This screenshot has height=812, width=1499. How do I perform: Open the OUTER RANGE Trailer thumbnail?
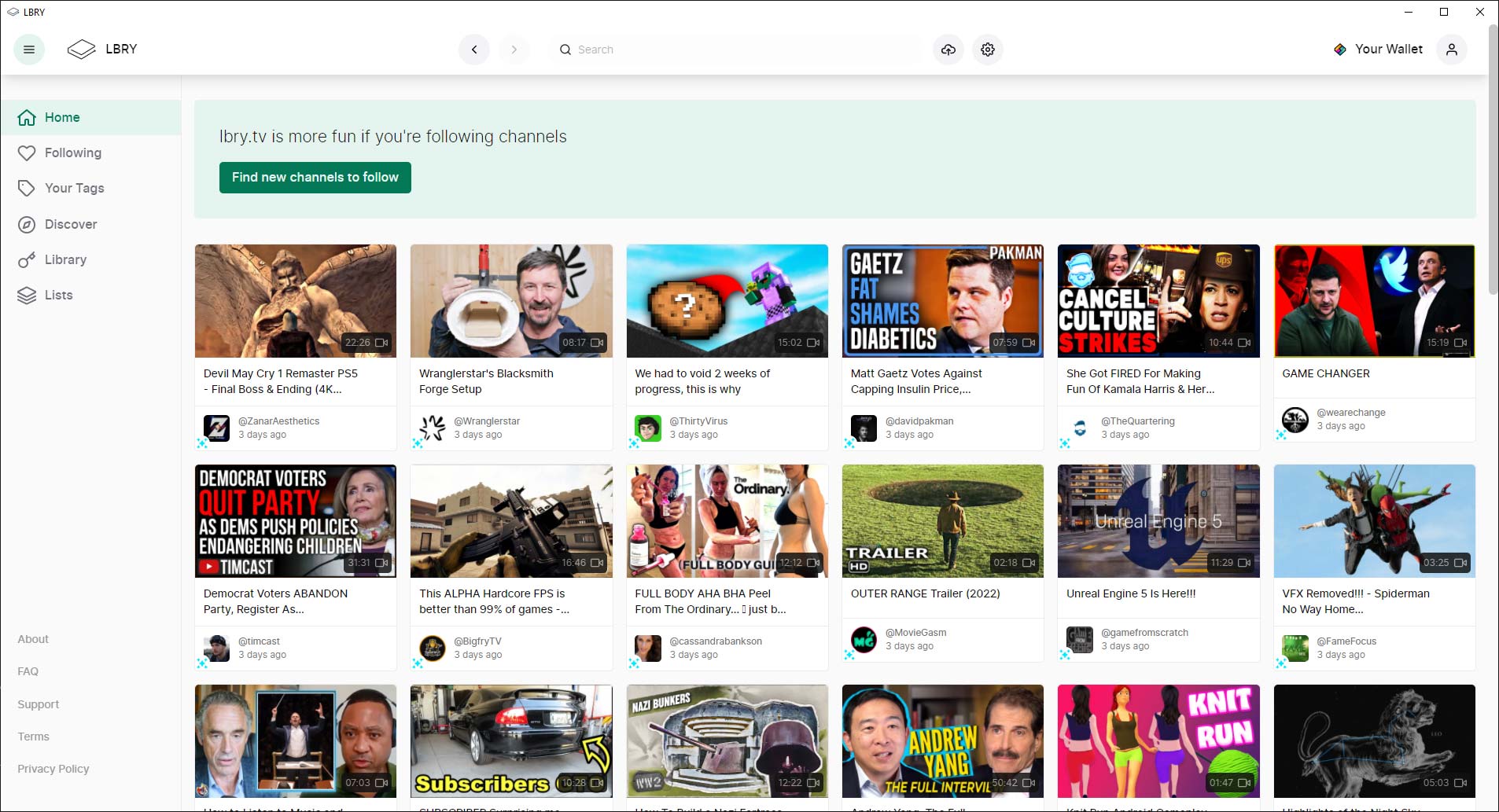[943, 521]
